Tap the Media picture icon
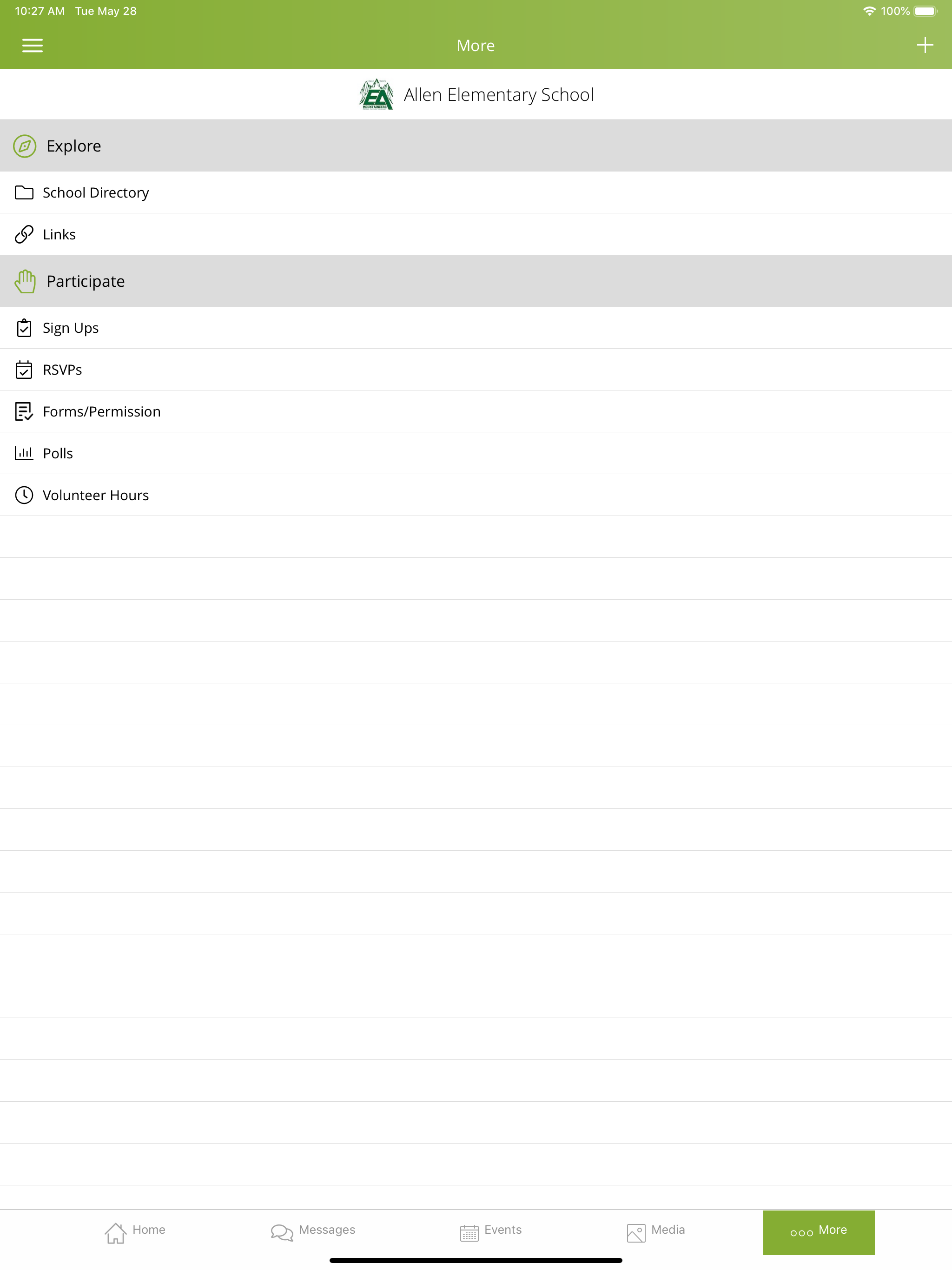This screenshot has height=1270, width=952. point(635,1233)
